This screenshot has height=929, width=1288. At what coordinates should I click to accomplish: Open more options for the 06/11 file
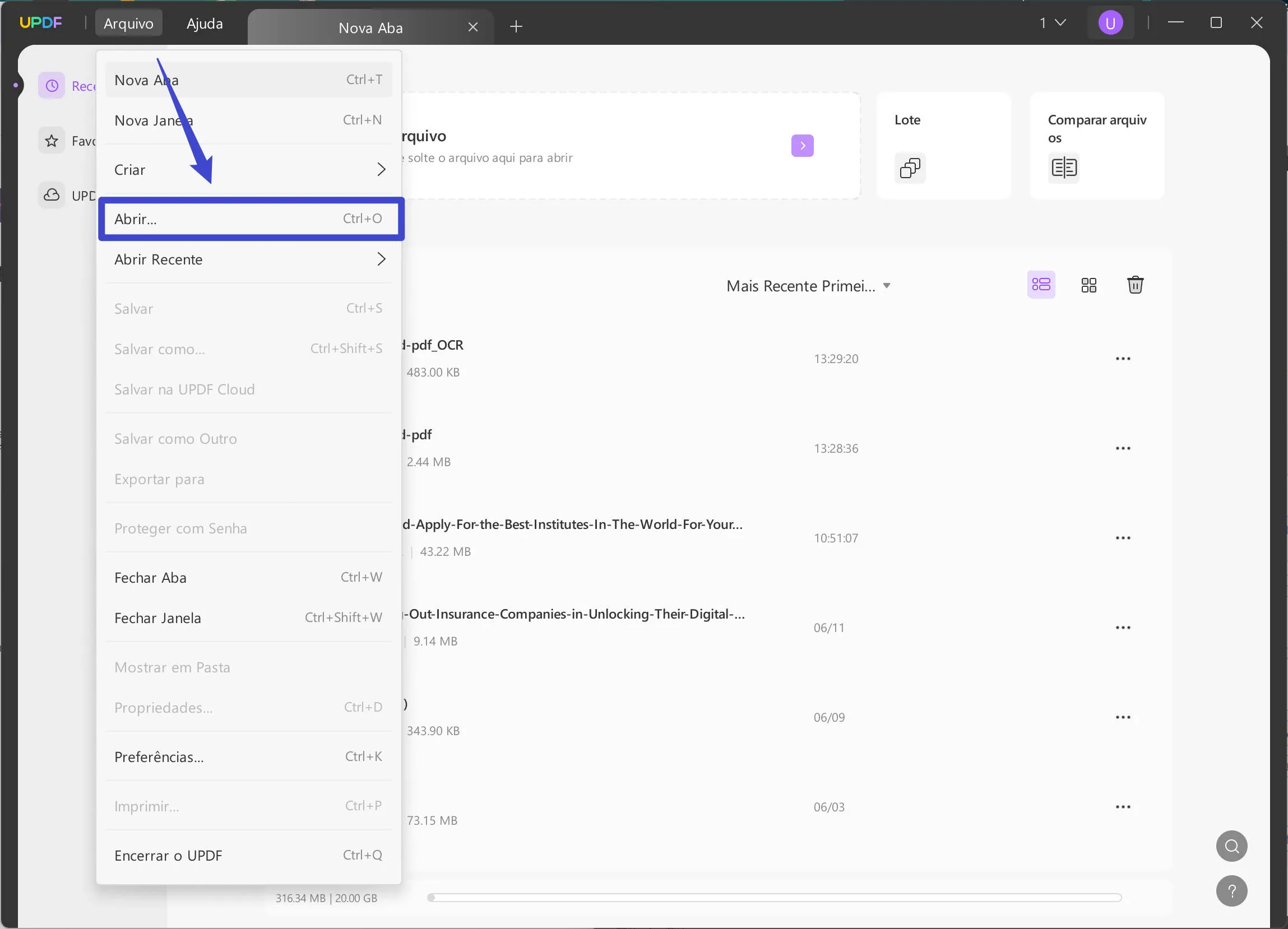tap(1123, 628)
